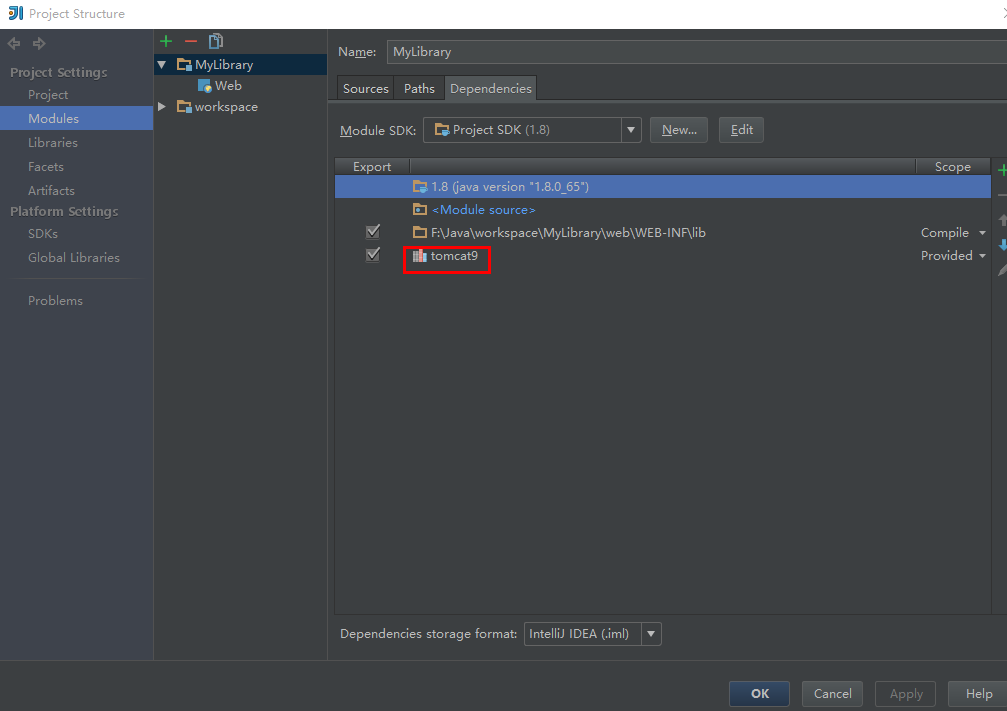Open Facets settings
This screenshot has height=711, width=1007.
pos(46,167)
